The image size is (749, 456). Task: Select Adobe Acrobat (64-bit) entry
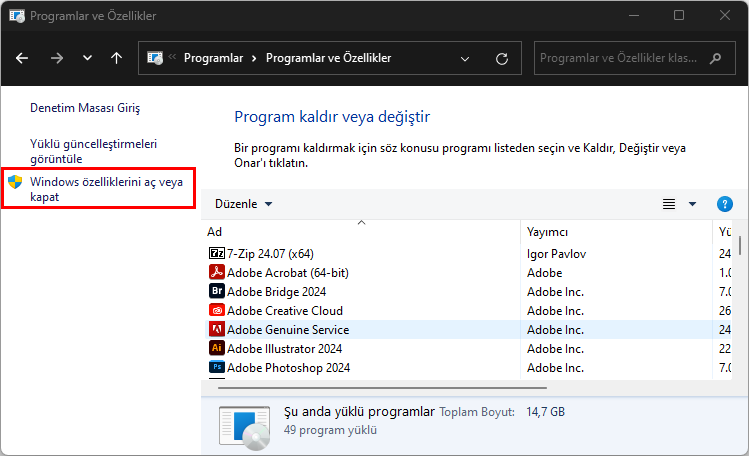[x=288, y=273]
